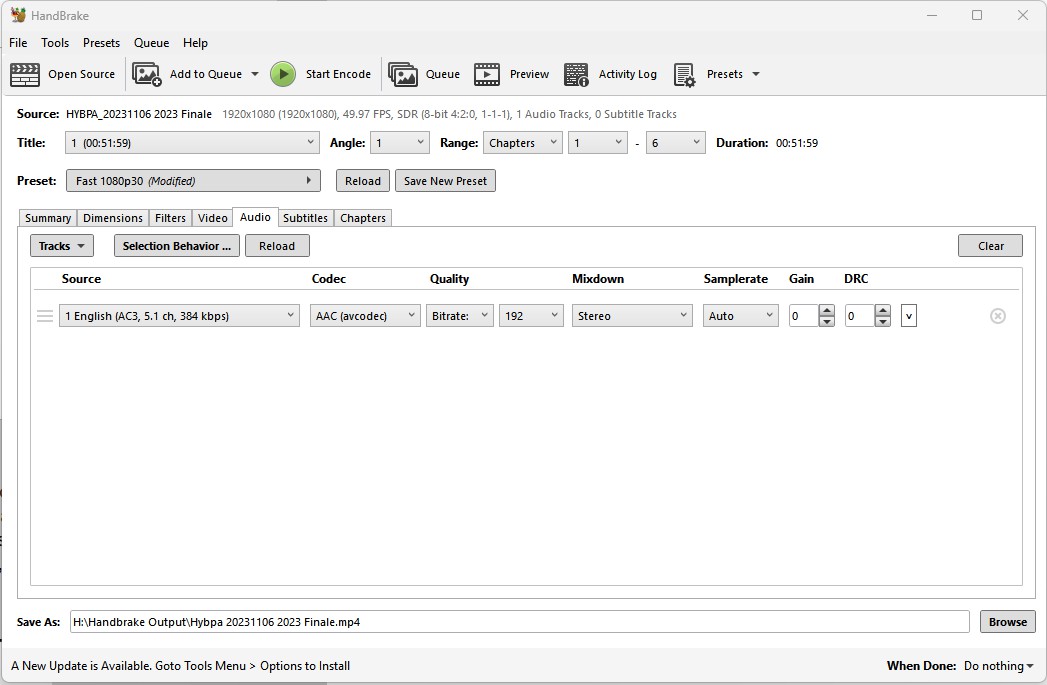Decrease the DRC value
The width and height of the screenshot is (1047, 685).
click(883, 322)
